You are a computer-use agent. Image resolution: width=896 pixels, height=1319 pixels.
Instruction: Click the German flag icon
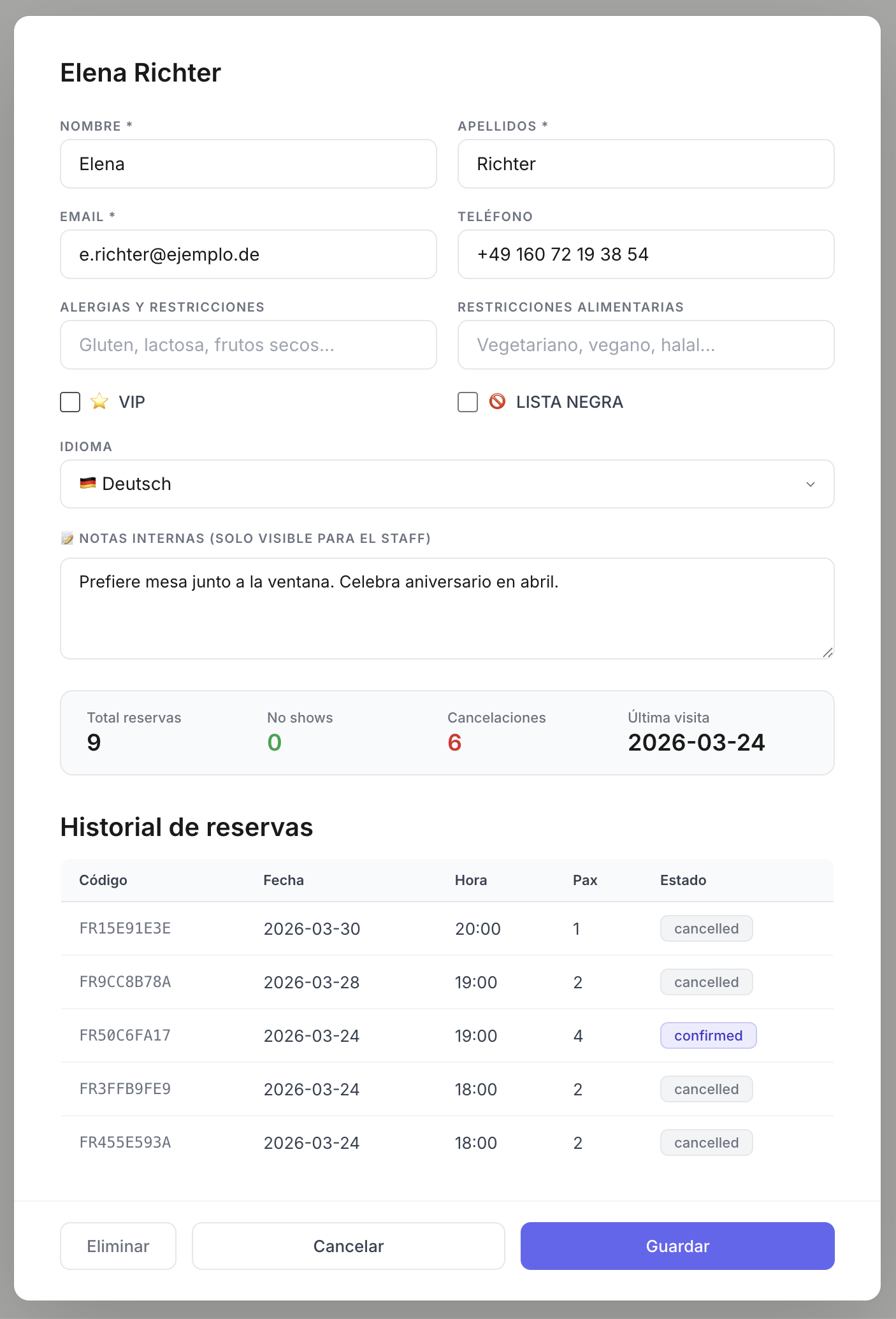click(x=87, y=483)
